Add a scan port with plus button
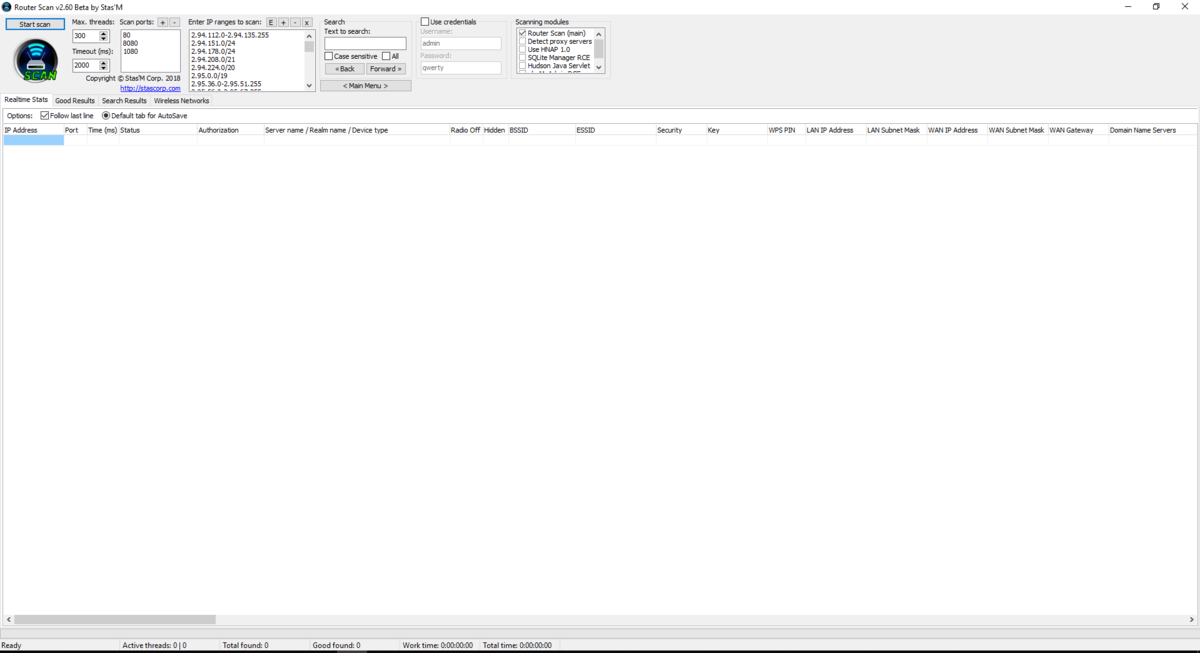 pyautogui.click(x=163, y=22)
